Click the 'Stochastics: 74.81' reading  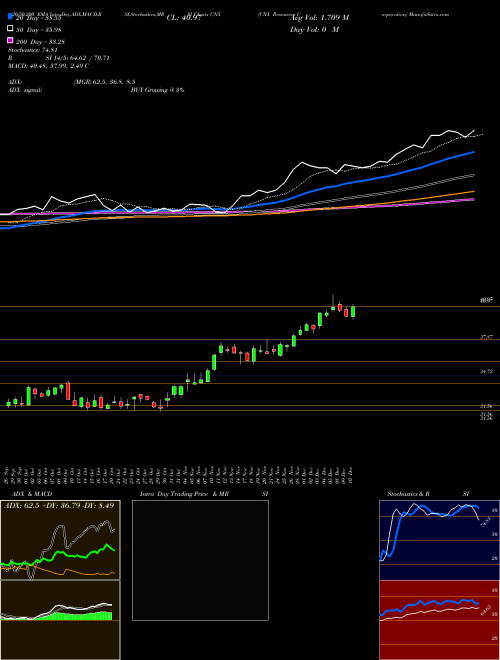pyautogui.click(x=33, y=50)
